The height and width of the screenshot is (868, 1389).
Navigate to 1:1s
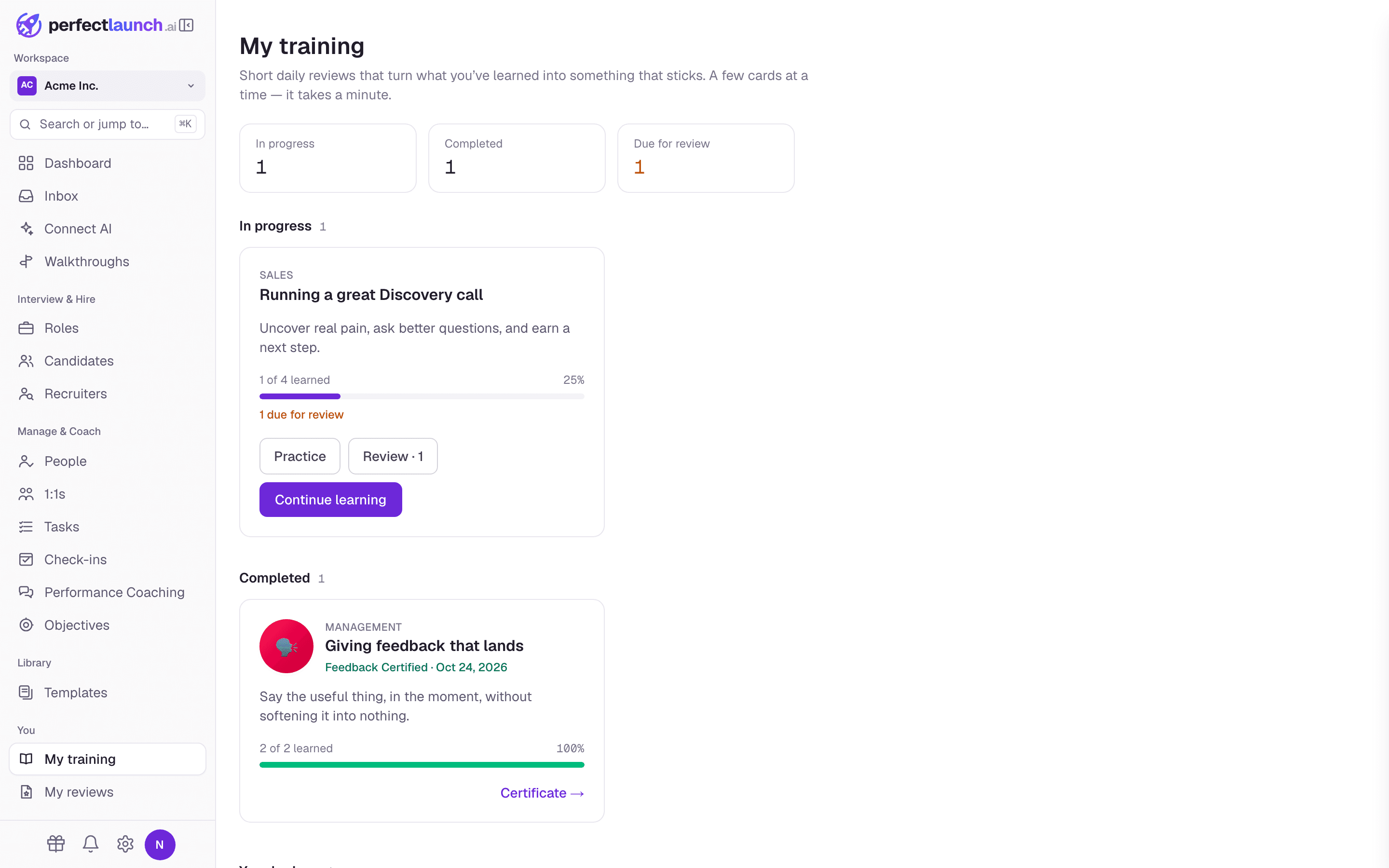click(108, 494)
